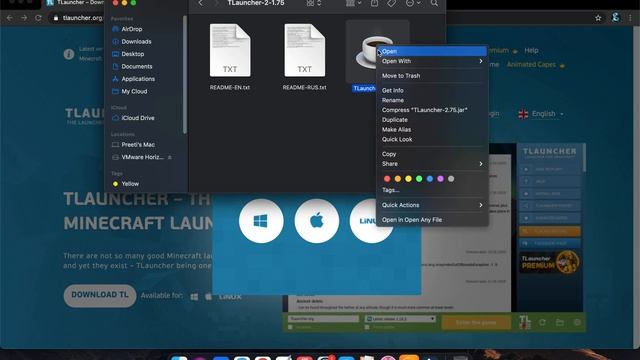Open English language dropdown on website
Viewport: 640px width, 360px height.
[541, 114]
